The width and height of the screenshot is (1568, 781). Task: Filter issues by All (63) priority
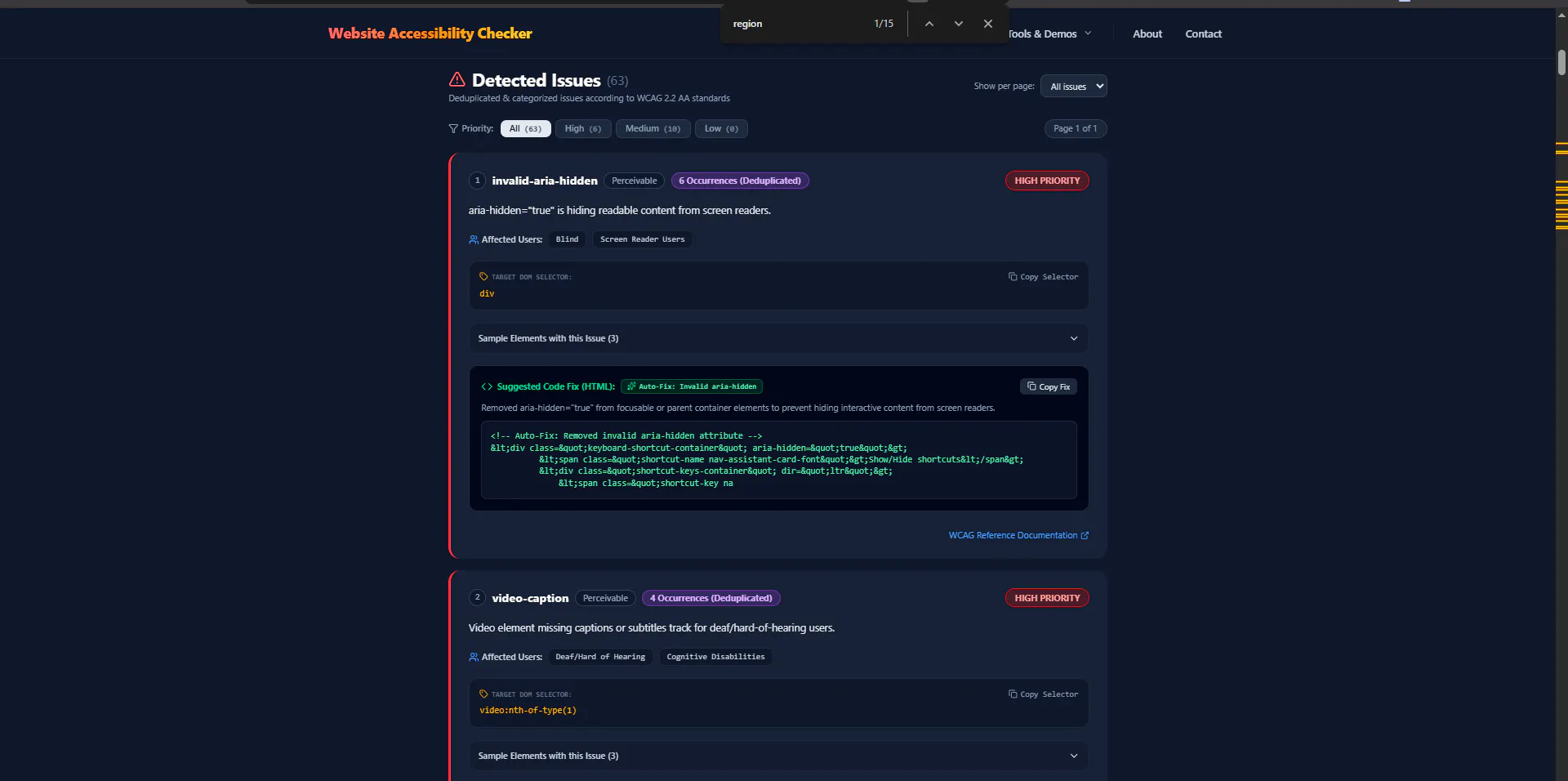pyautogui.click(x=525, y=128)
